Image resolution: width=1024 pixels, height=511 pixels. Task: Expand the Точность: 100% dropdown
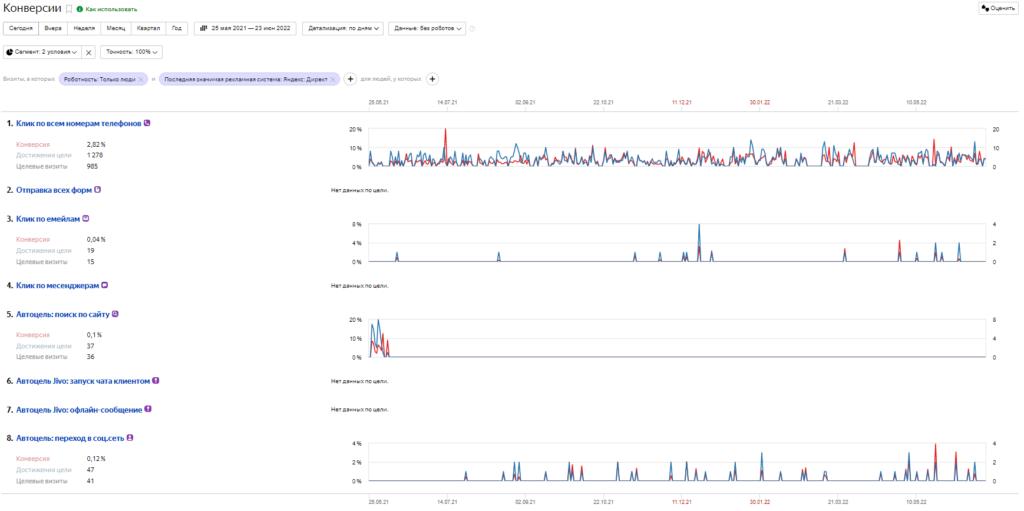pyautogui.click(x=131, y=52)
